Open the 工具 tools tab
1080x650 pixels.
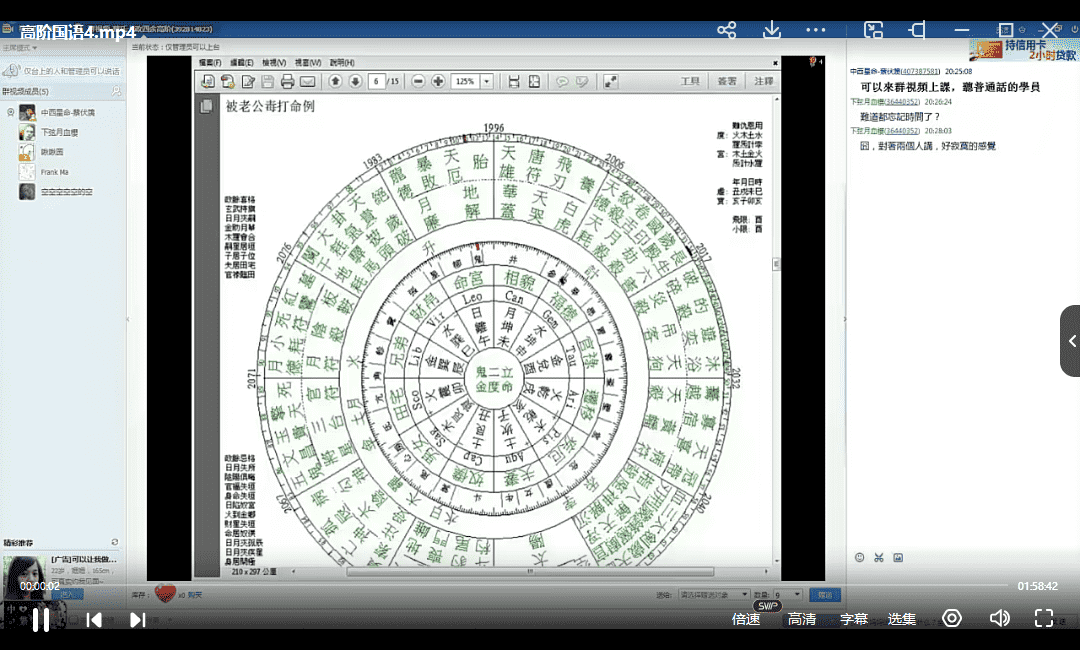[x=690, y=81]
